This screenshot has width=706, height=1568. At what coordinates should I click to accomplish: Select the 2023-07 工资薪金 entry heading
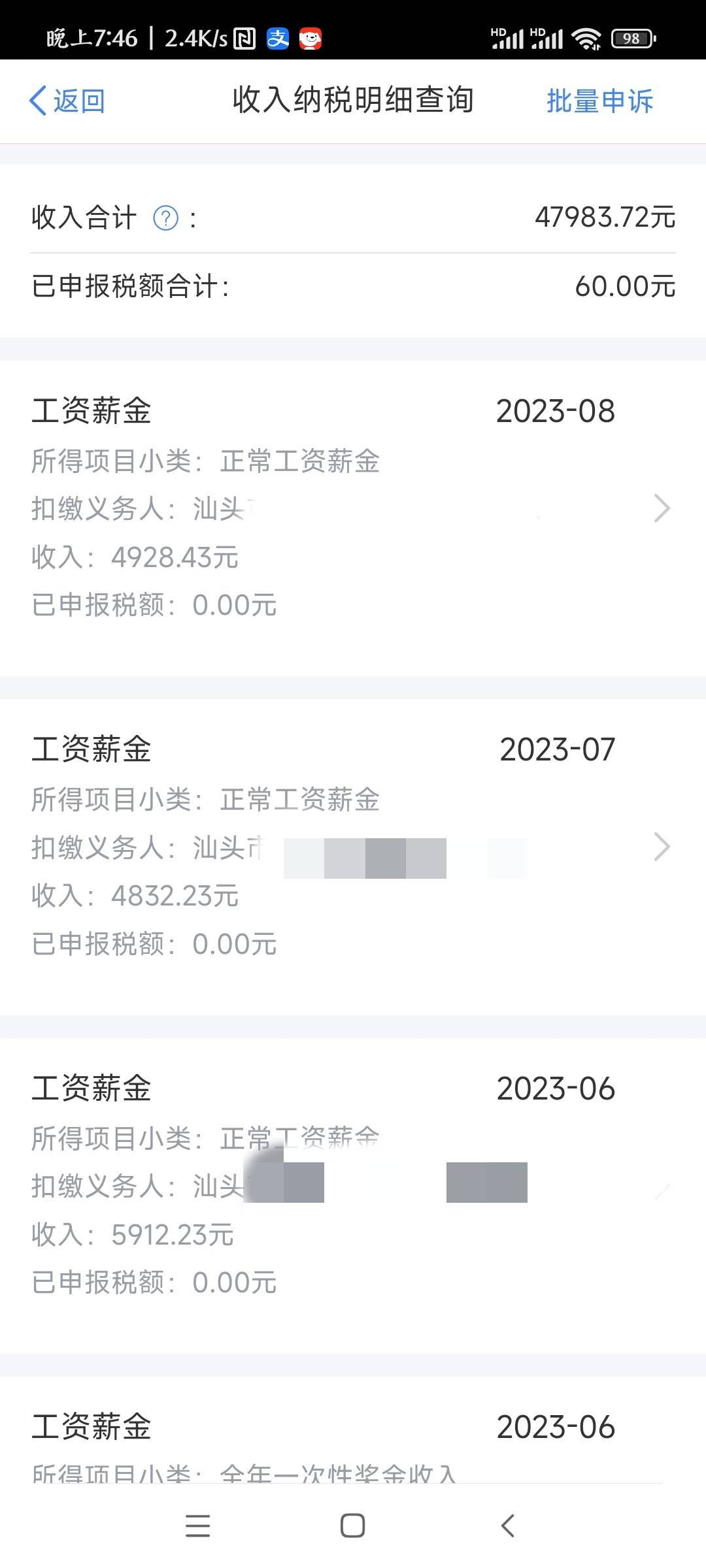pyautogui.click(x=92, y=749)
